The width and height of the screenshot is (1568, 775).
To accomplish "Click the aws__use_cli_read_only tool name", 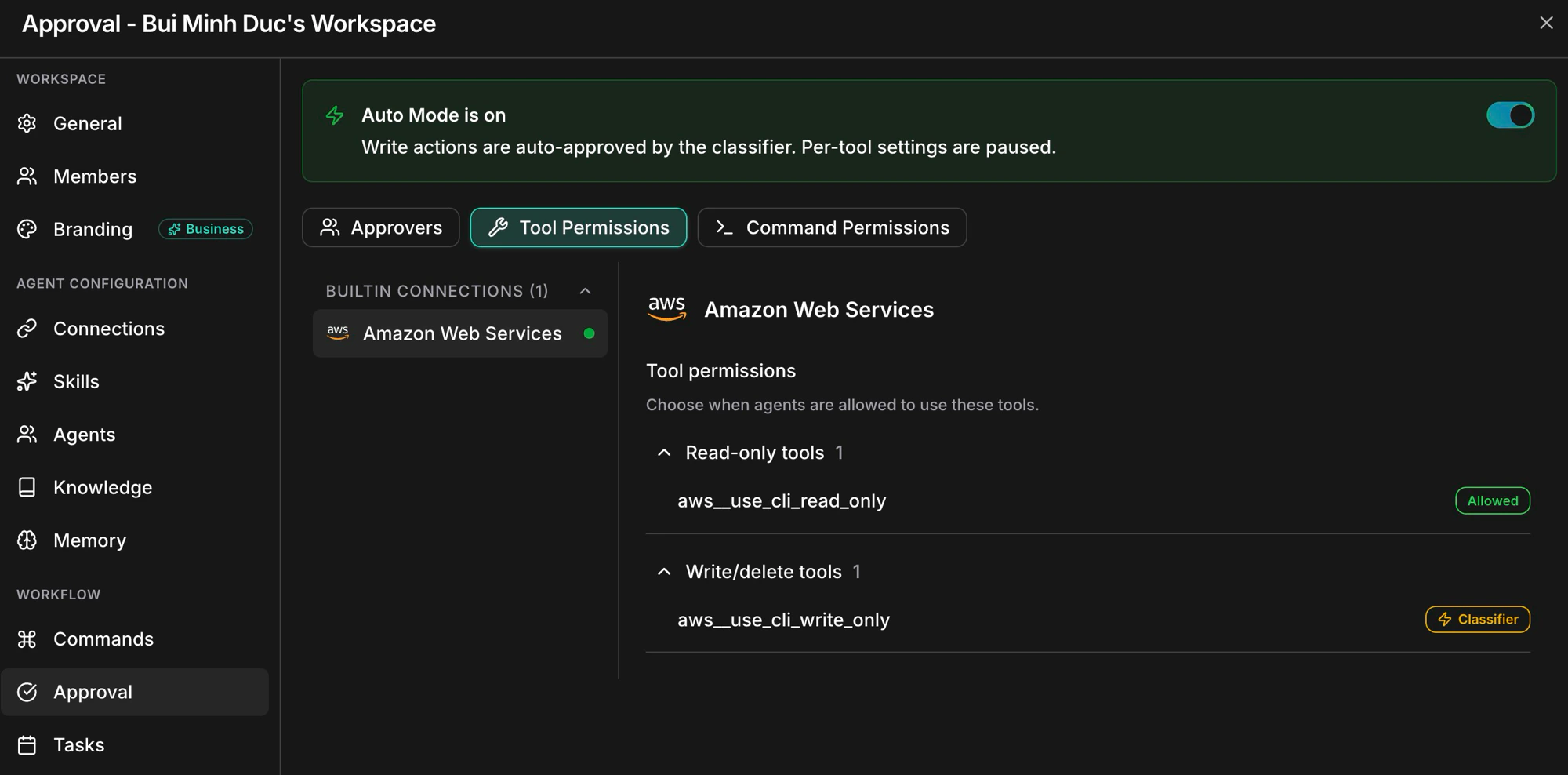I will [782, 500].
